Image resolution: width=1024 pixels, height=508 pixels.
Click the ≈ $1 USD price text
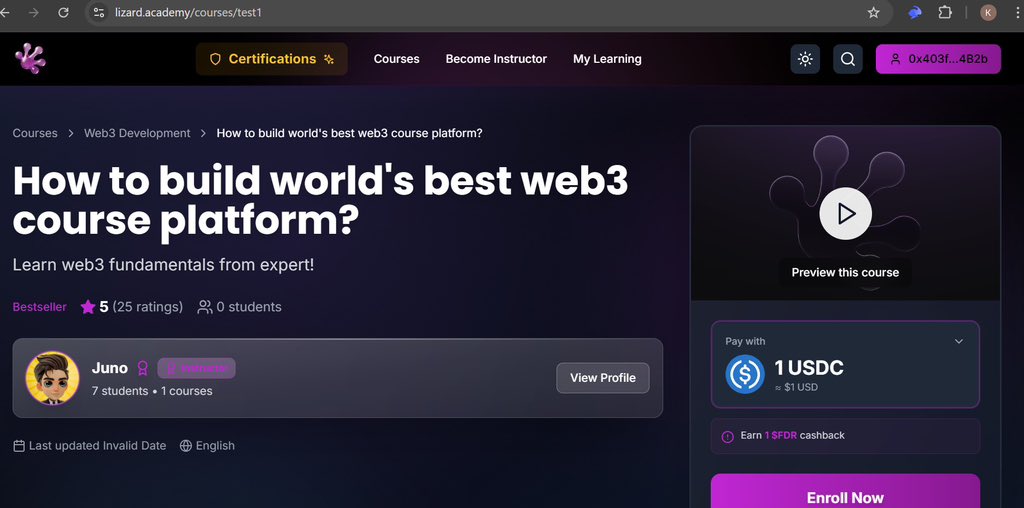(x=796, y=387)
